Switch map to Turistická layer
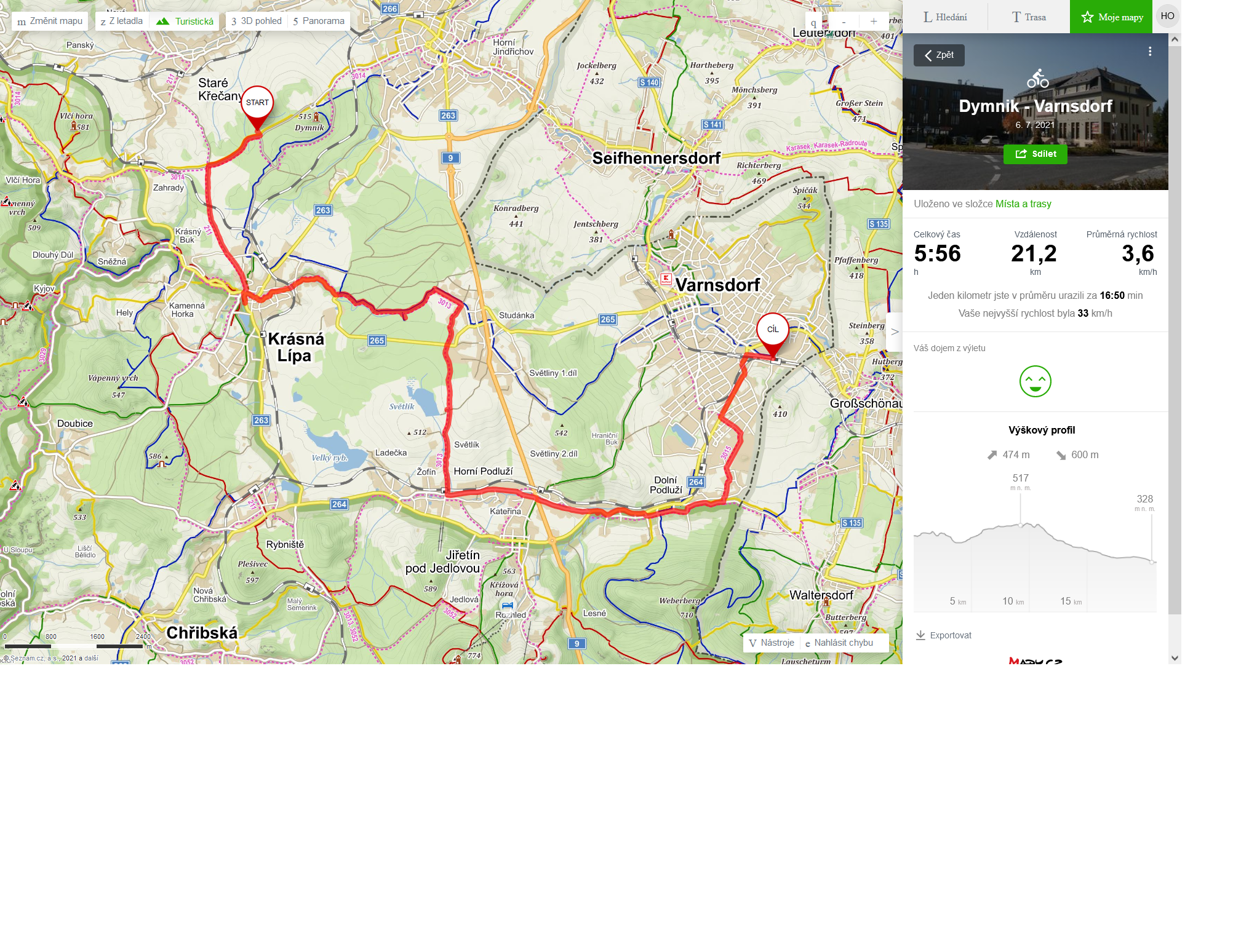This screenshot has height=952, width=1233. point(185,21)
